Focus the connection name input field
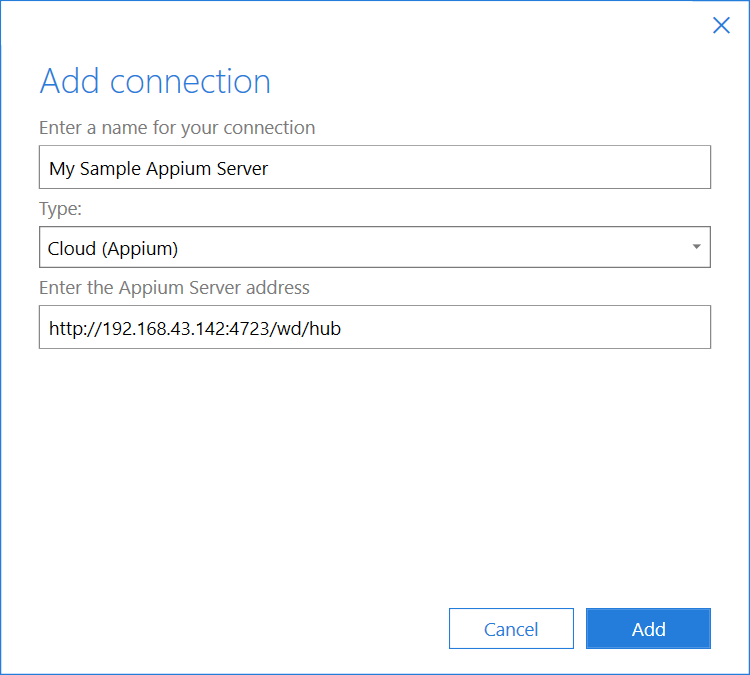 [x=375, y=167]
